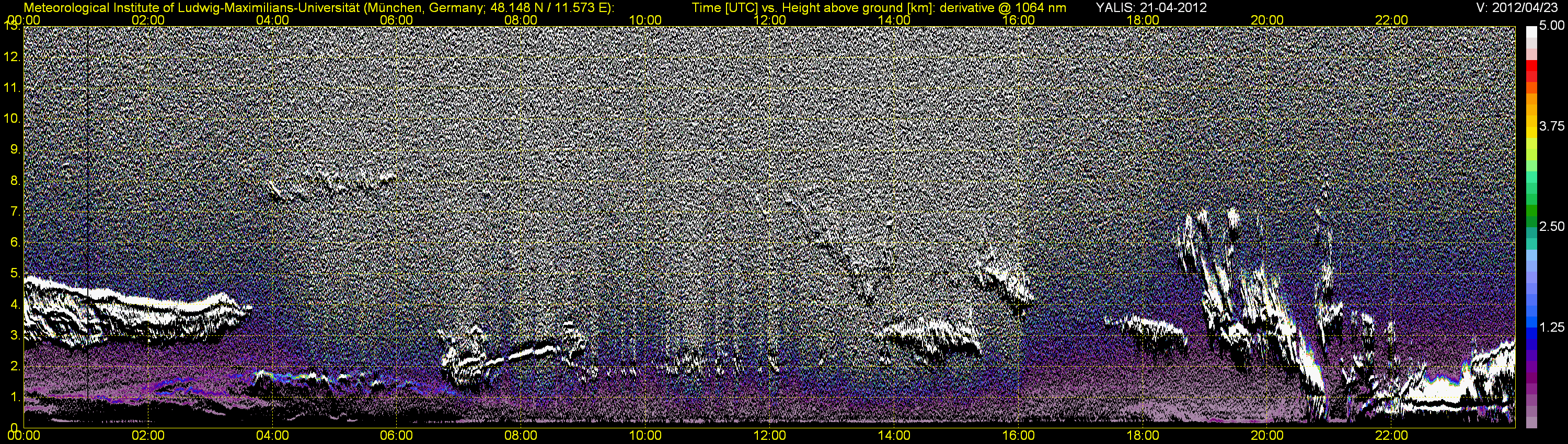Select '02:00' on the upper time axis
The image size is (1568, 444).
point(148,20)
